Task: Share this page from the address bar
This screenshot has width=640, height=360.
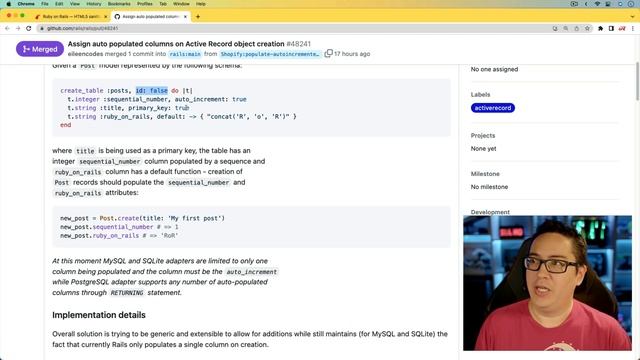Action: pos(577,28)
